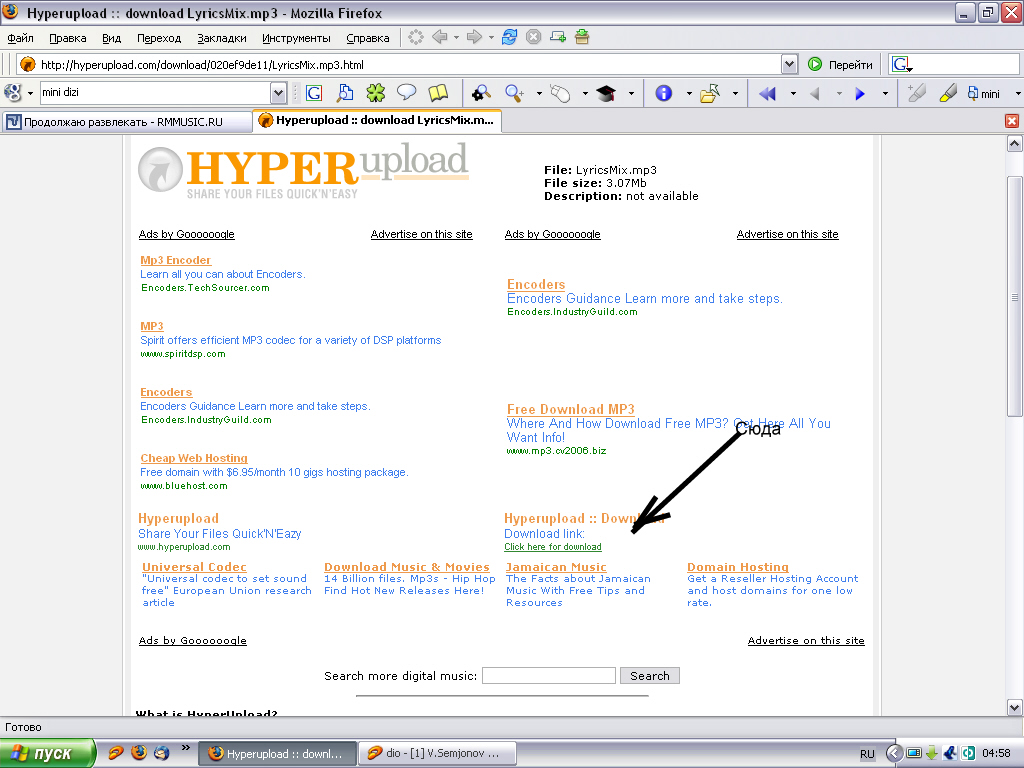Click the new tab icon with green plus
Screen dimensions: 1024x768
(x=558, y=37)
